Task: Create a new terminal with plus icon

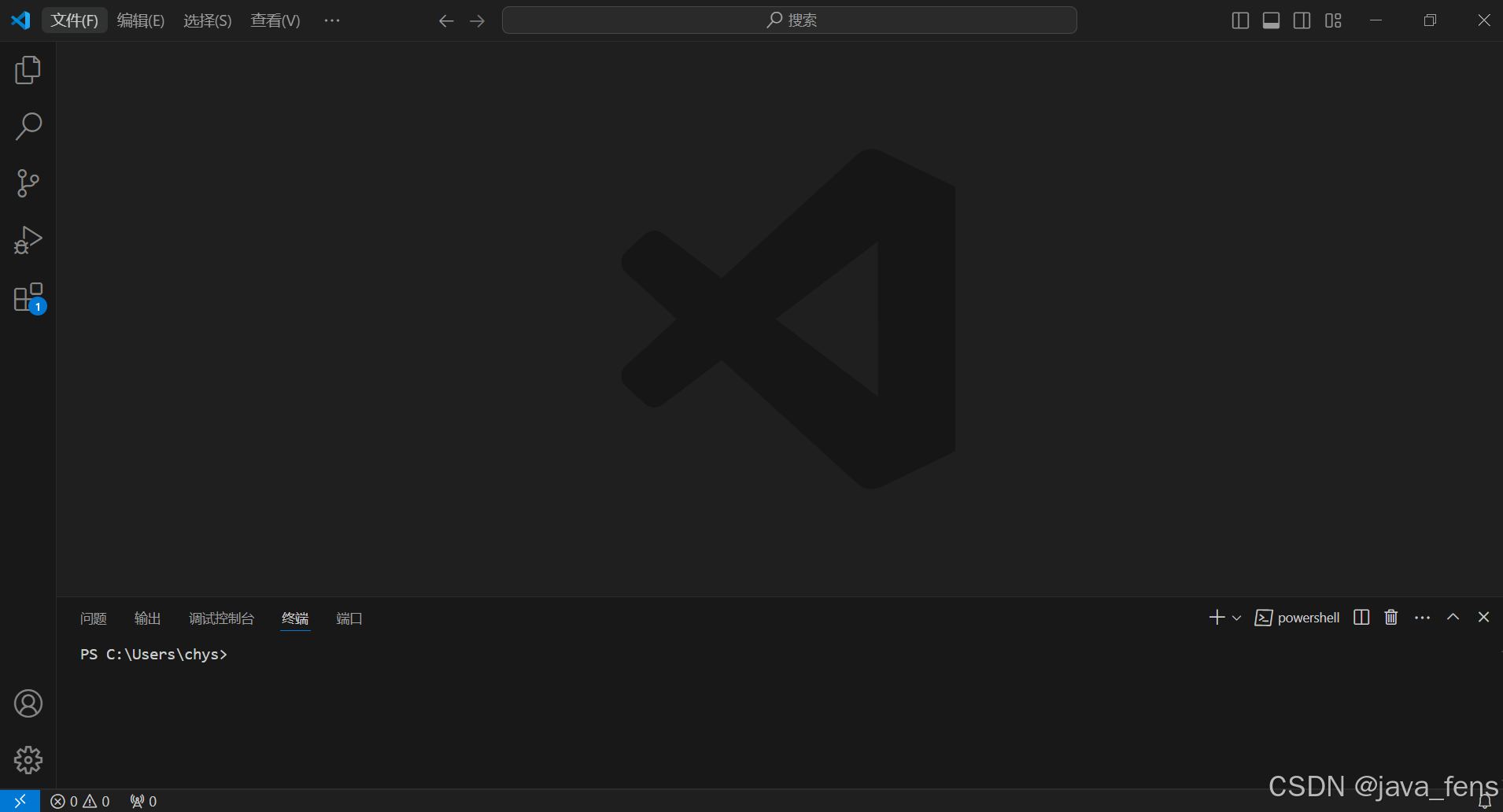Action: [1217, 618]
